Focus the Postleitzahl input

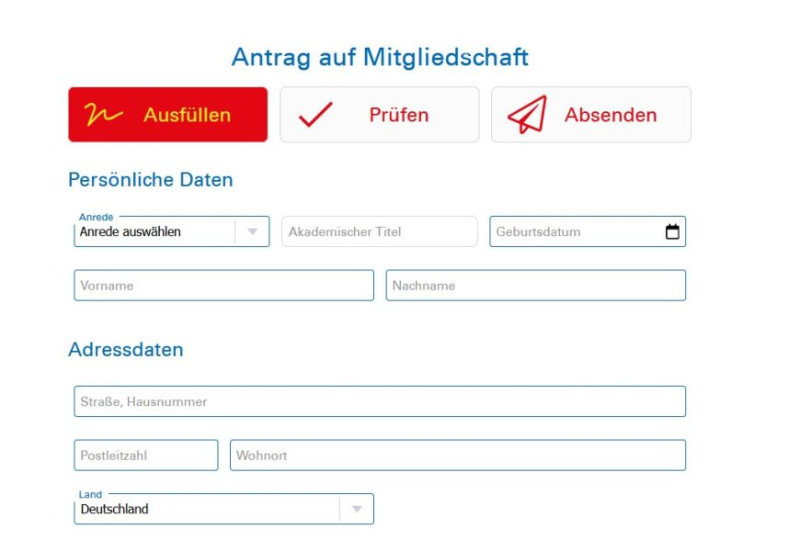point(145,455)
